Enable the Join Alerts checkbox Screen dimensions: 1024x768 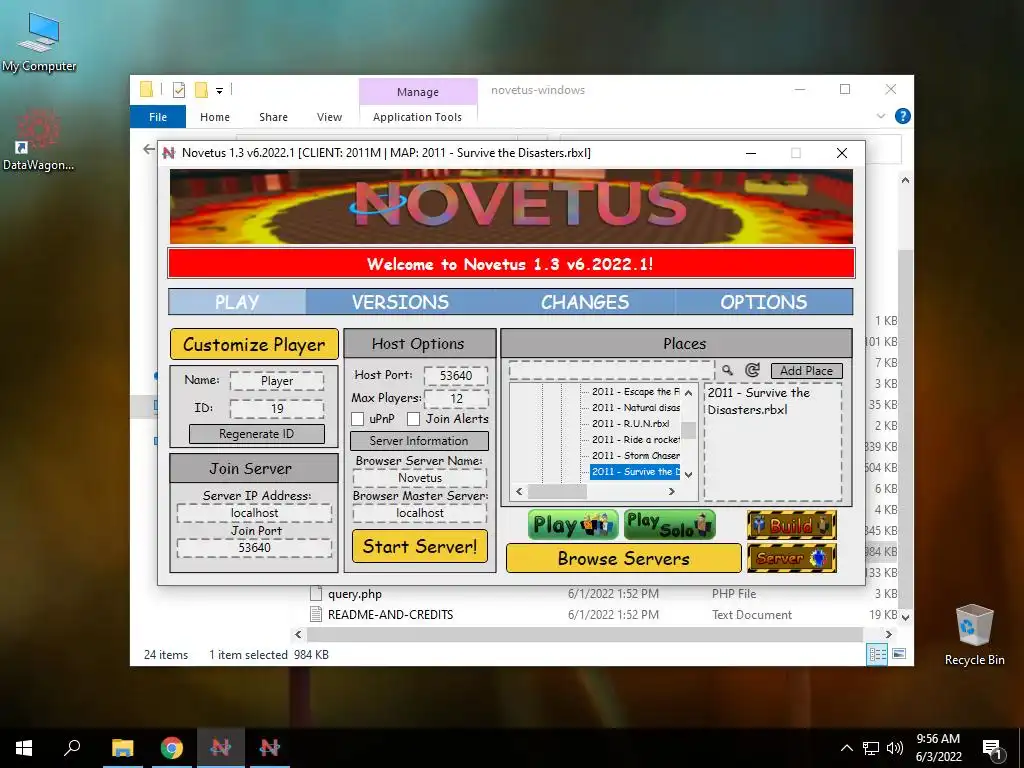click(413, 419)
